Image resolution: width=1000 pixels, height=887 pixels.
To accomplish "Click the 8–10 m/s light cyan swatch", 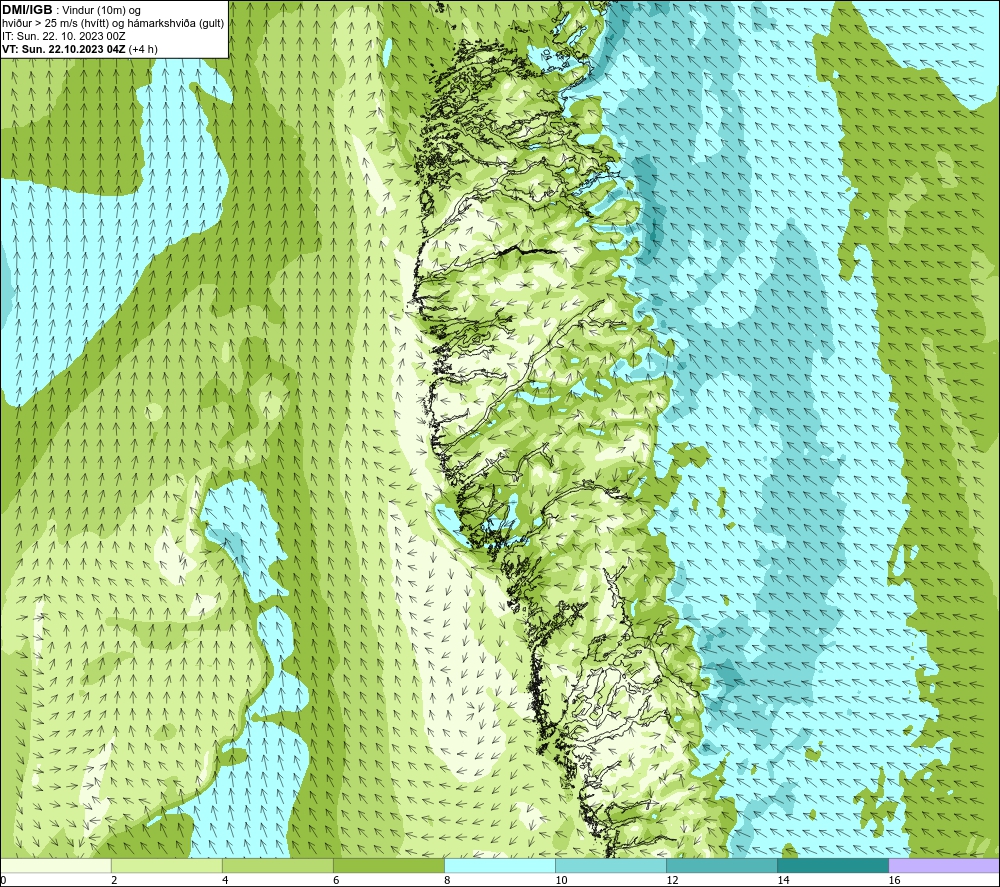I will pyautogui.click(x=500, y=865).
